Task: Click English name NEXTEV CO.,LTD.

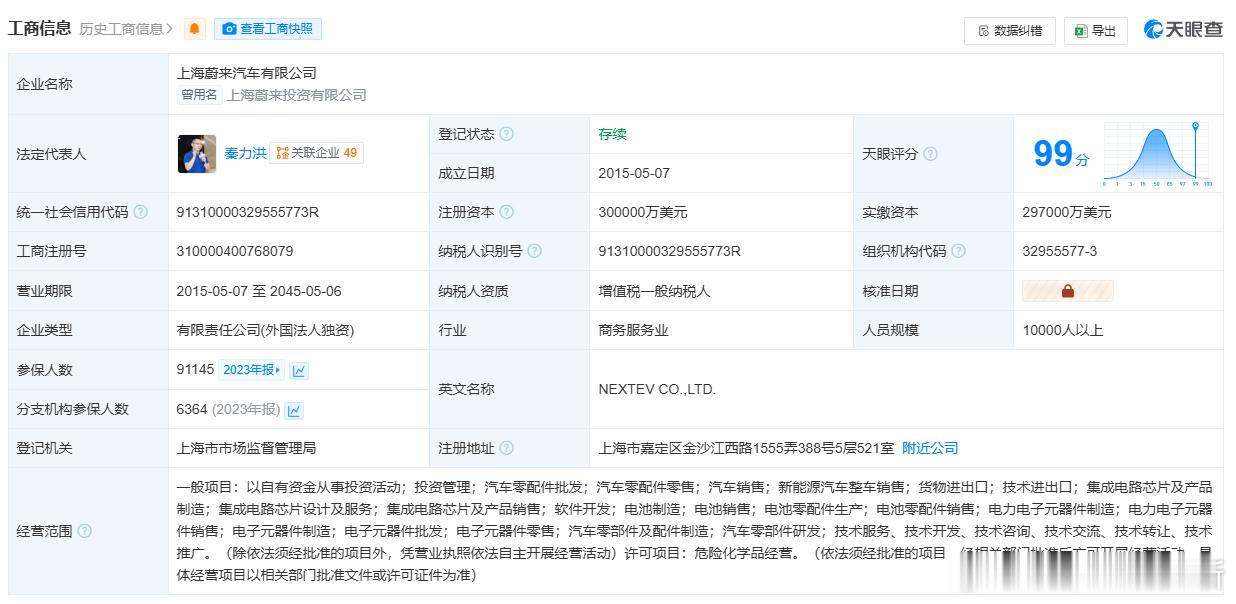Action: point(657,390)
